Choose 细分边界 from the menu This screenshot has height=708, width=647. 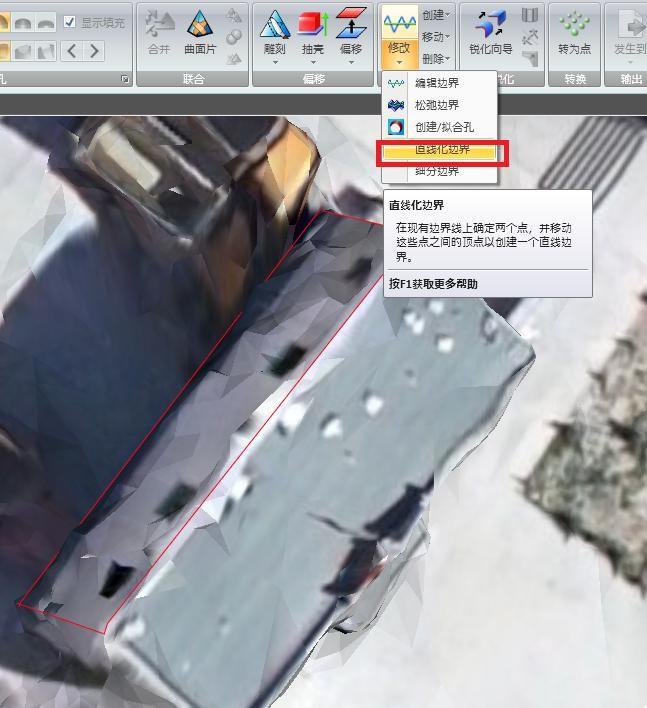(439, 171)
